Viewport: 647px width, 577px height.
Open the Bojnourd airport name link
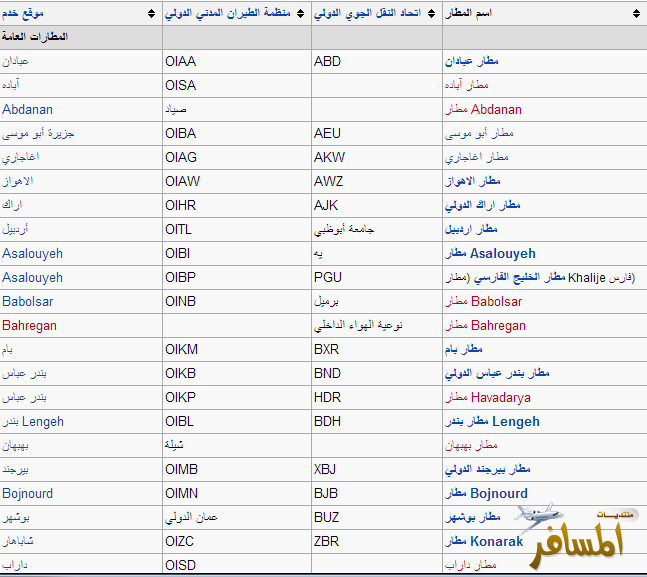tap(486, 493)
